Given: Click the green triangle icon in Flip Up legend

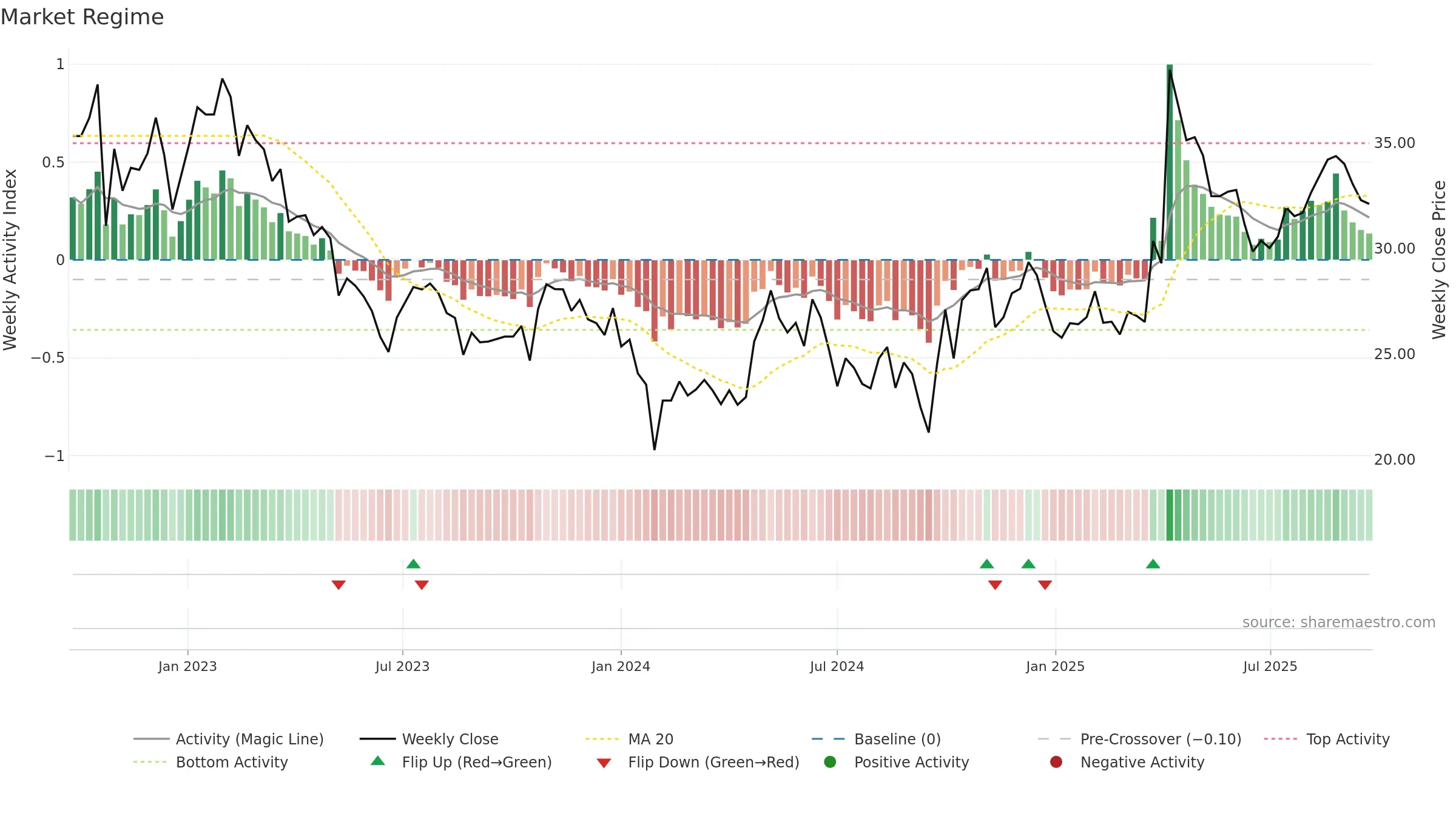Looking at the screenshot, I should point(378,761).
